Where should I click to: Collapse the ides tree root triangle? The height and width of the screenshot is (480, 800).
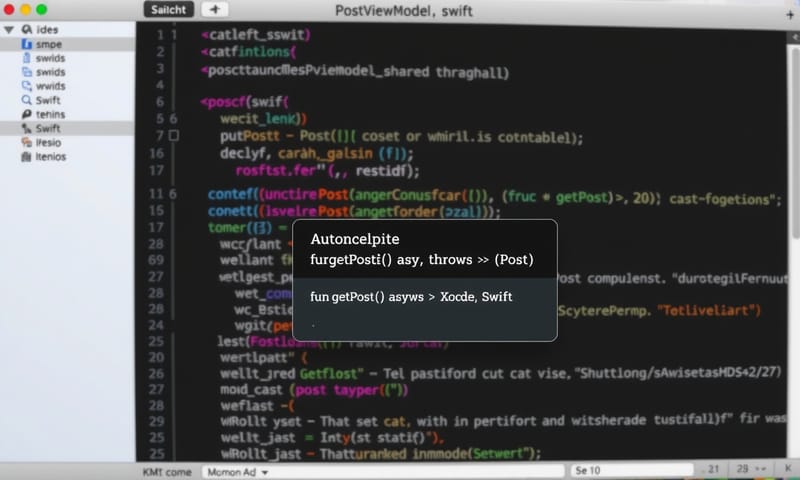[x=9, y=30]
